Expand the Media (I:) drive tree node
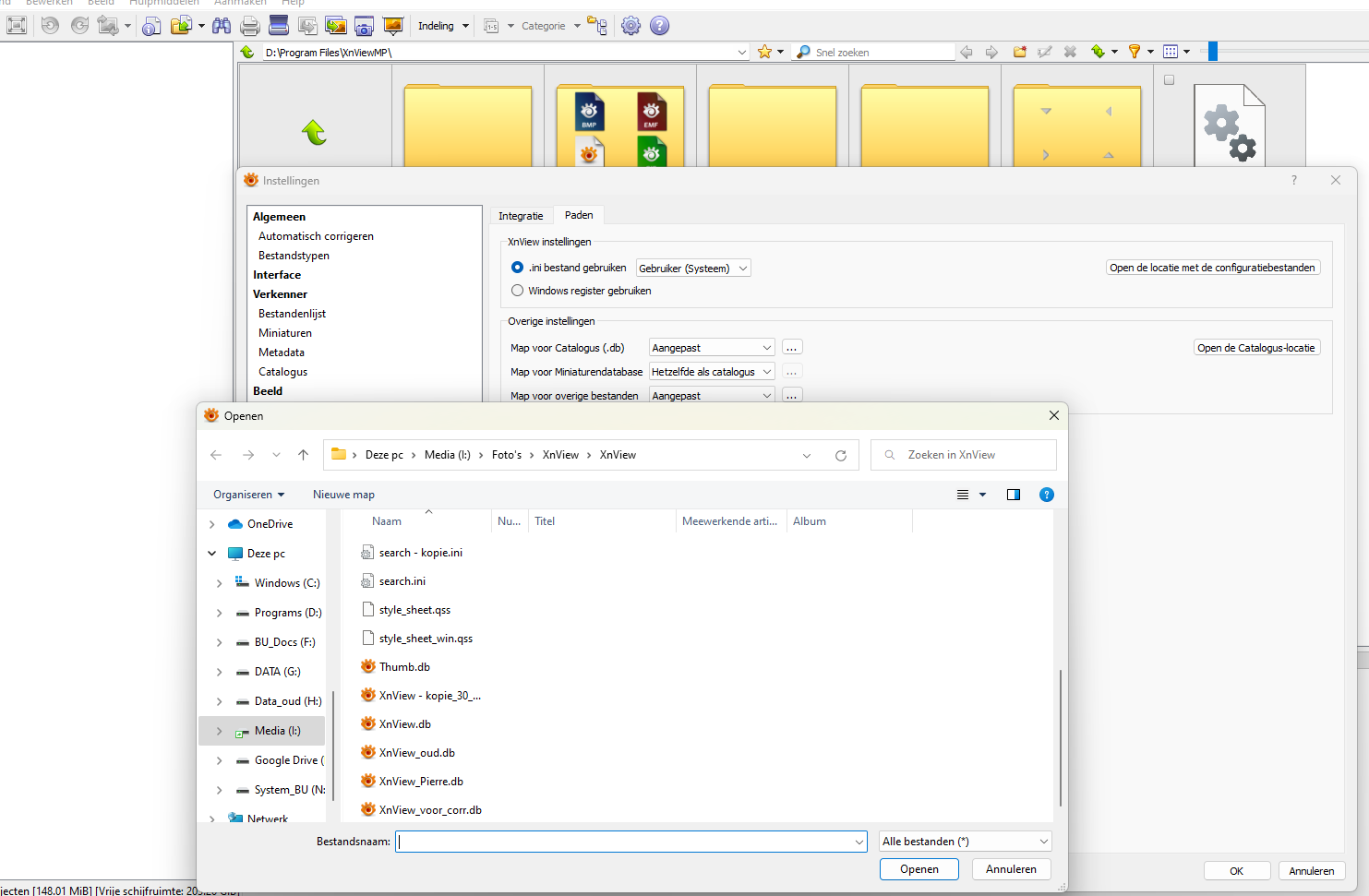1369x896 pixels. [219, 731]
